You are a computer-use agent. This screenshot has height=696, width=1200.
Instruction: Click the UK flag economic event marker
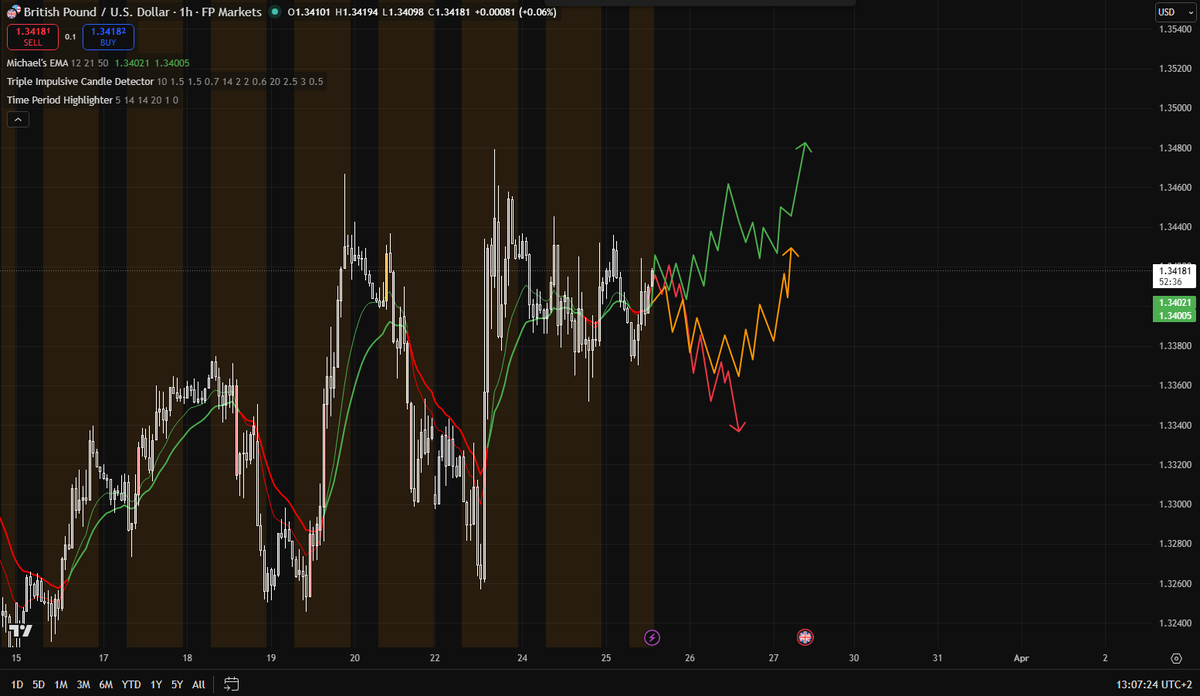point(804,636)
